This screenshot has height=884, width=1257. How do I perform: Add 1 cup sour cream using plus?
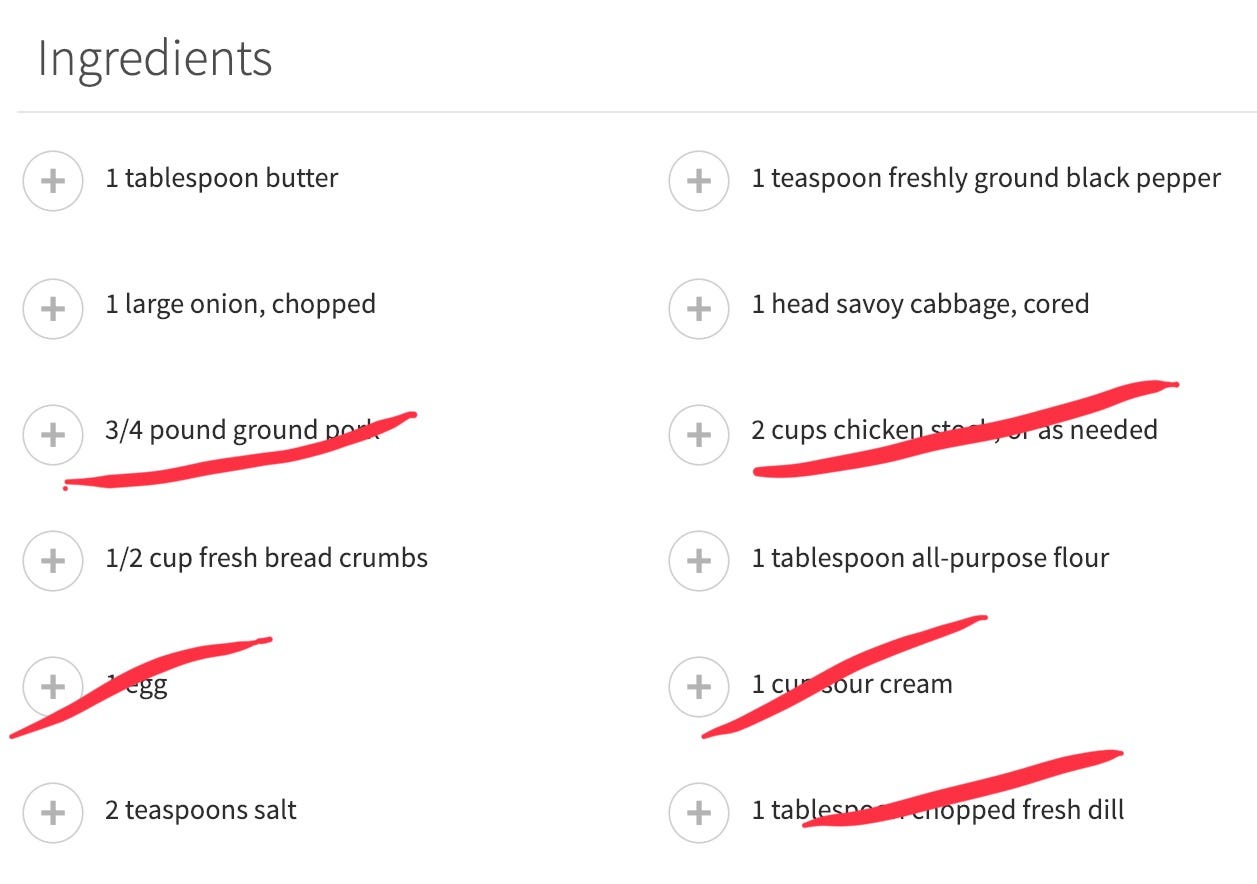(698, 687)
